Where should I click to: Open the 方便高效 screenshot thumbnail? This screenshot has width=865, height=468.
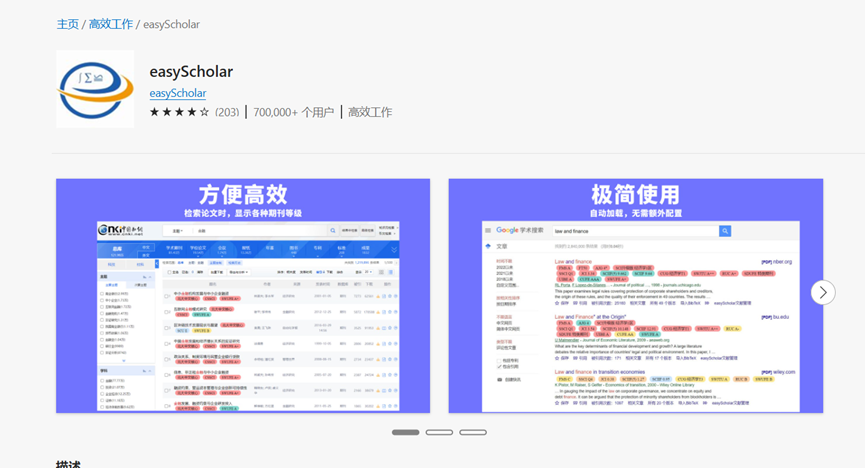click(x=243, y=296)
